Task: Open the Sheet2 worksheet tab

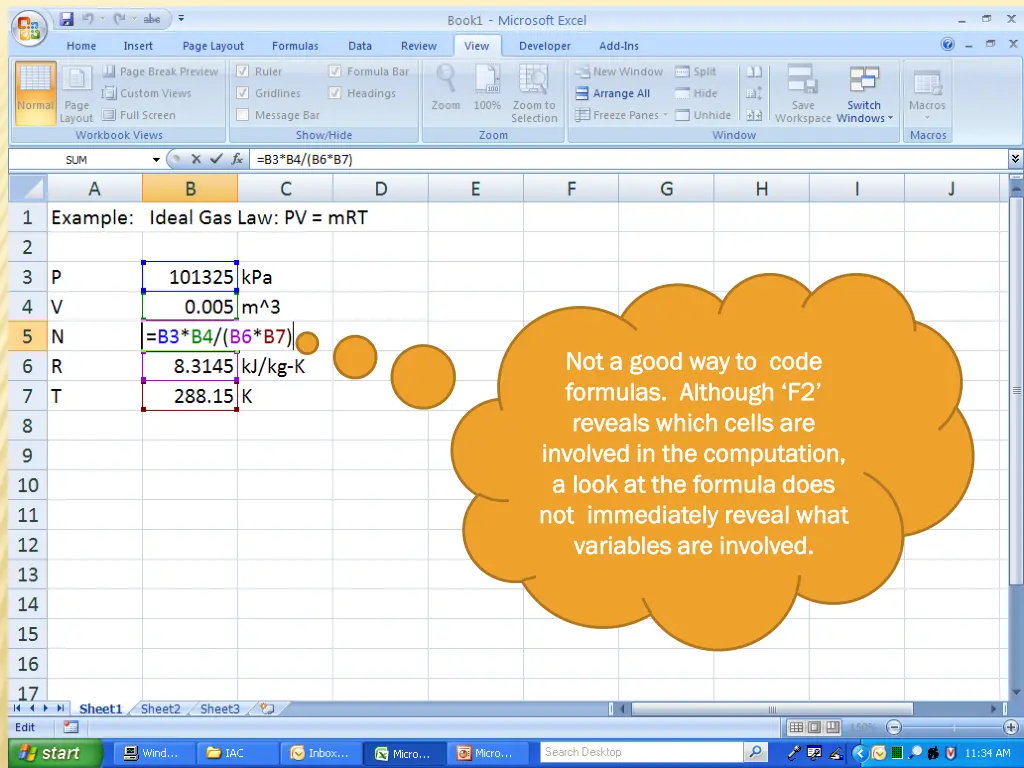Action: click(160, 709)
